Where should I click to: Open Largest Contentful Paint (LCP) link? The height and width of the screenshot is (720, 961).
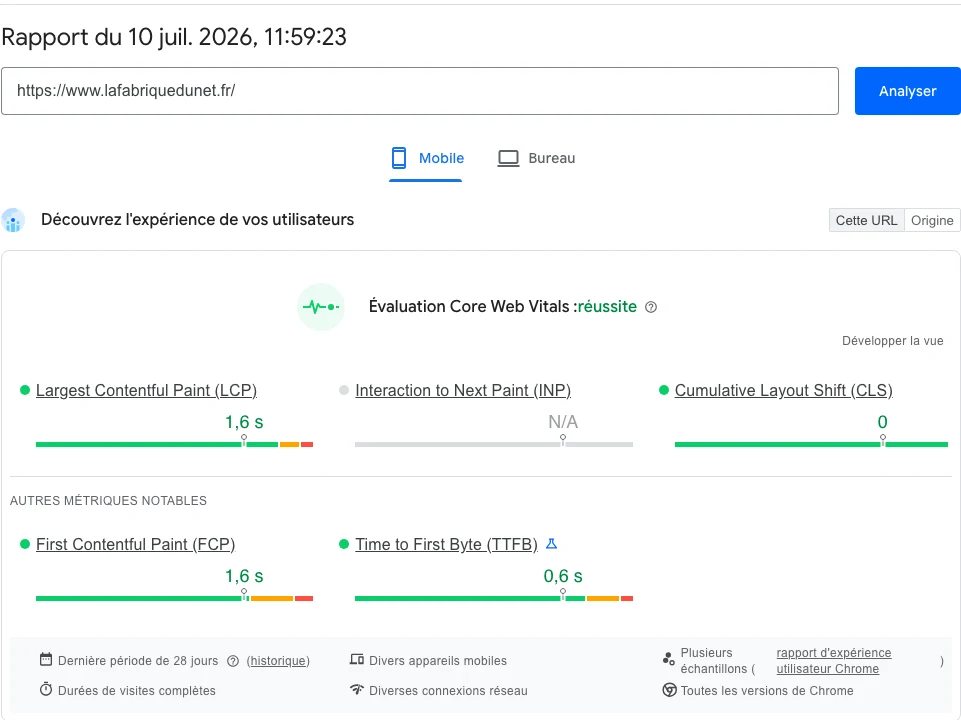click(146, 390)
